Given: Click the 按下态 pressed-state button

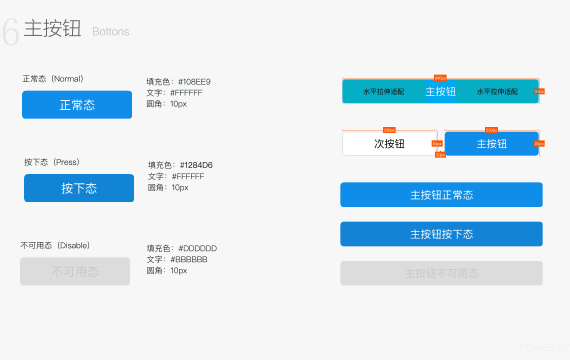Looking at the screenshot, I should (79, 188).
